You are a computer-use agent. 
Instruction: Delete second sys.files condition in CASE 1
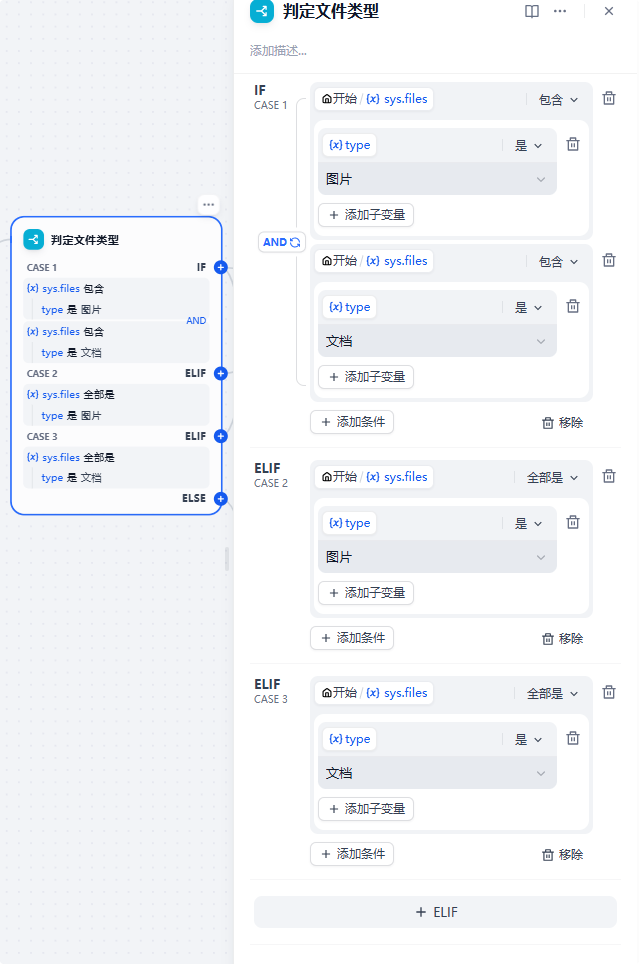609,260
